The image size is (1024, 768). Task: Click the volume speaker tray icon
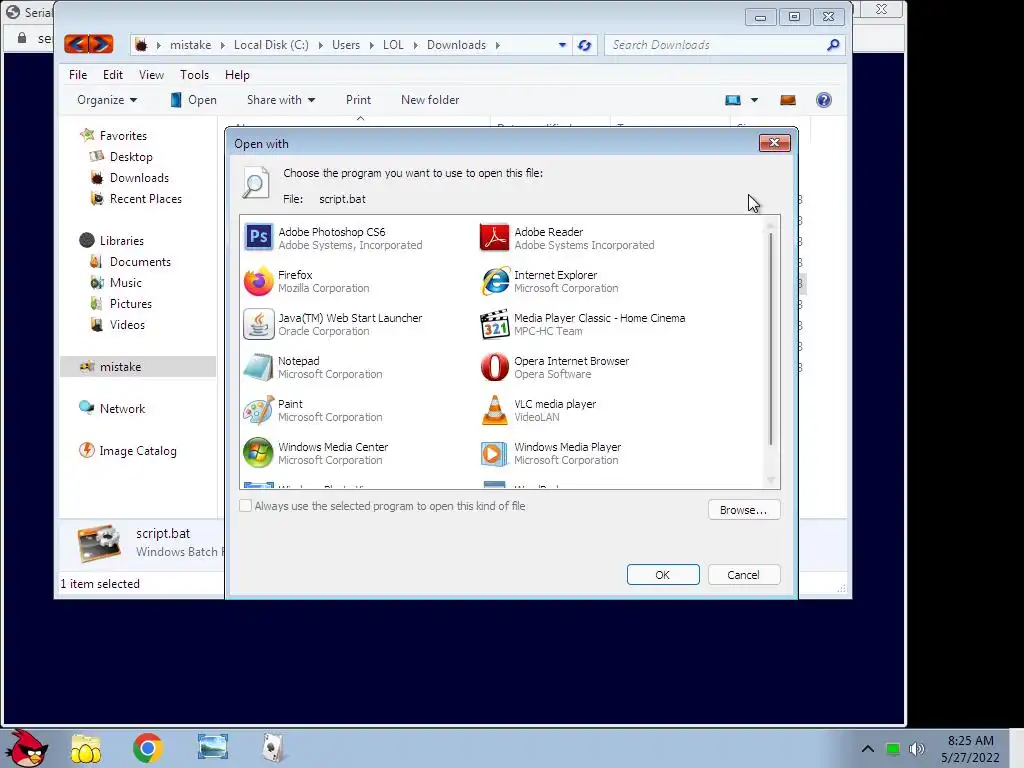coord(917,749)
